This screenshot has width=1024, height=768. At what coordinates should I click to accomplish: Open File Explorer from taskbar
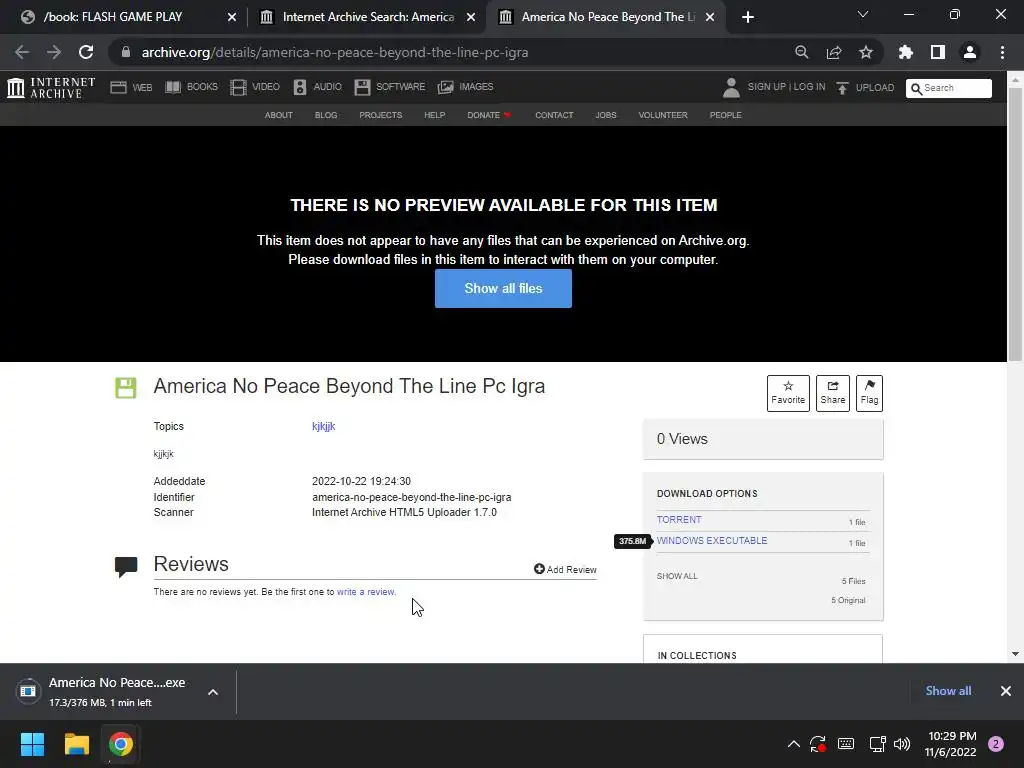coord(76,744)
